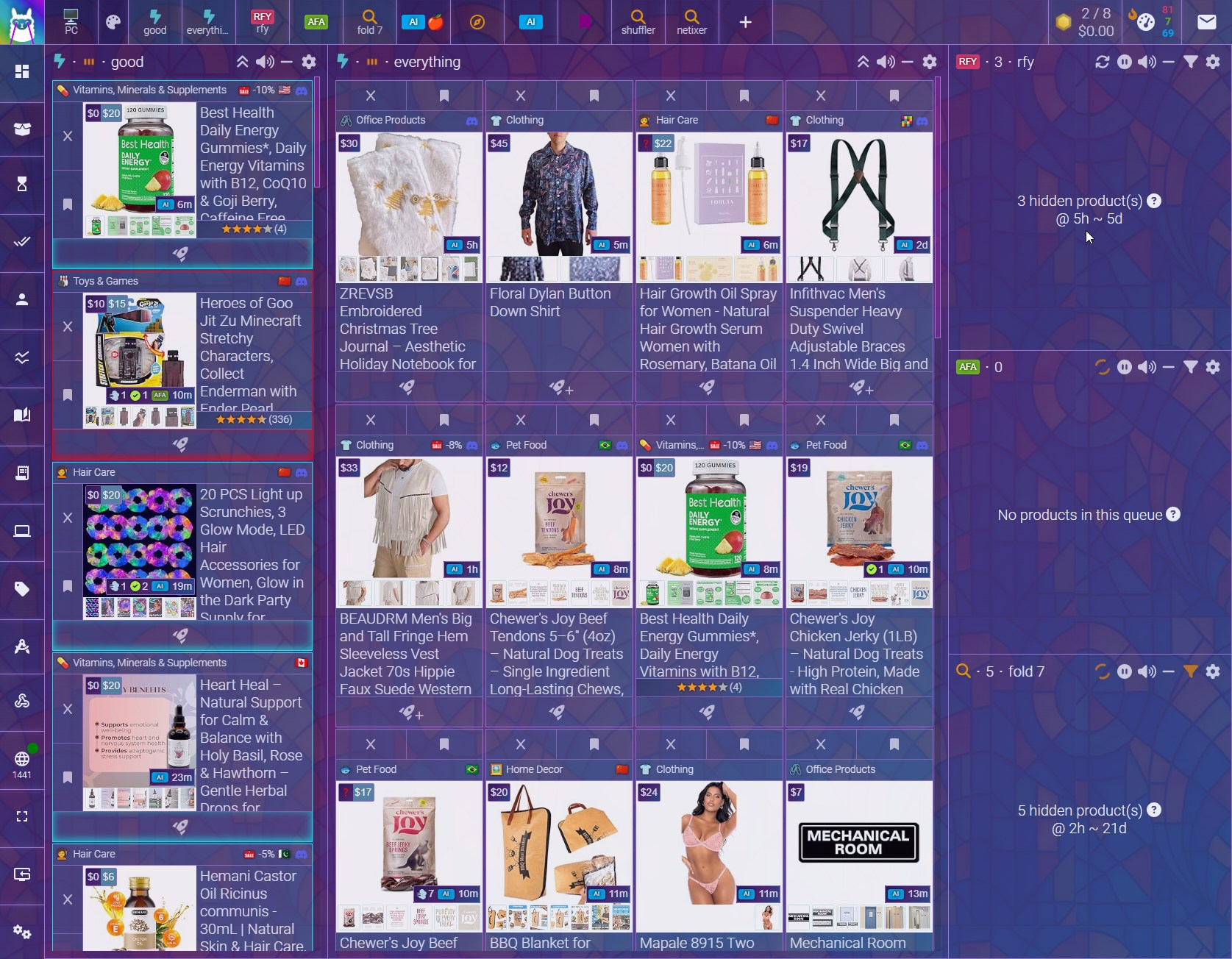The width and height of the screenshot is (1232, 959).
Task: Open the gauge stats icon in top bar
Action: (1145, 22)
